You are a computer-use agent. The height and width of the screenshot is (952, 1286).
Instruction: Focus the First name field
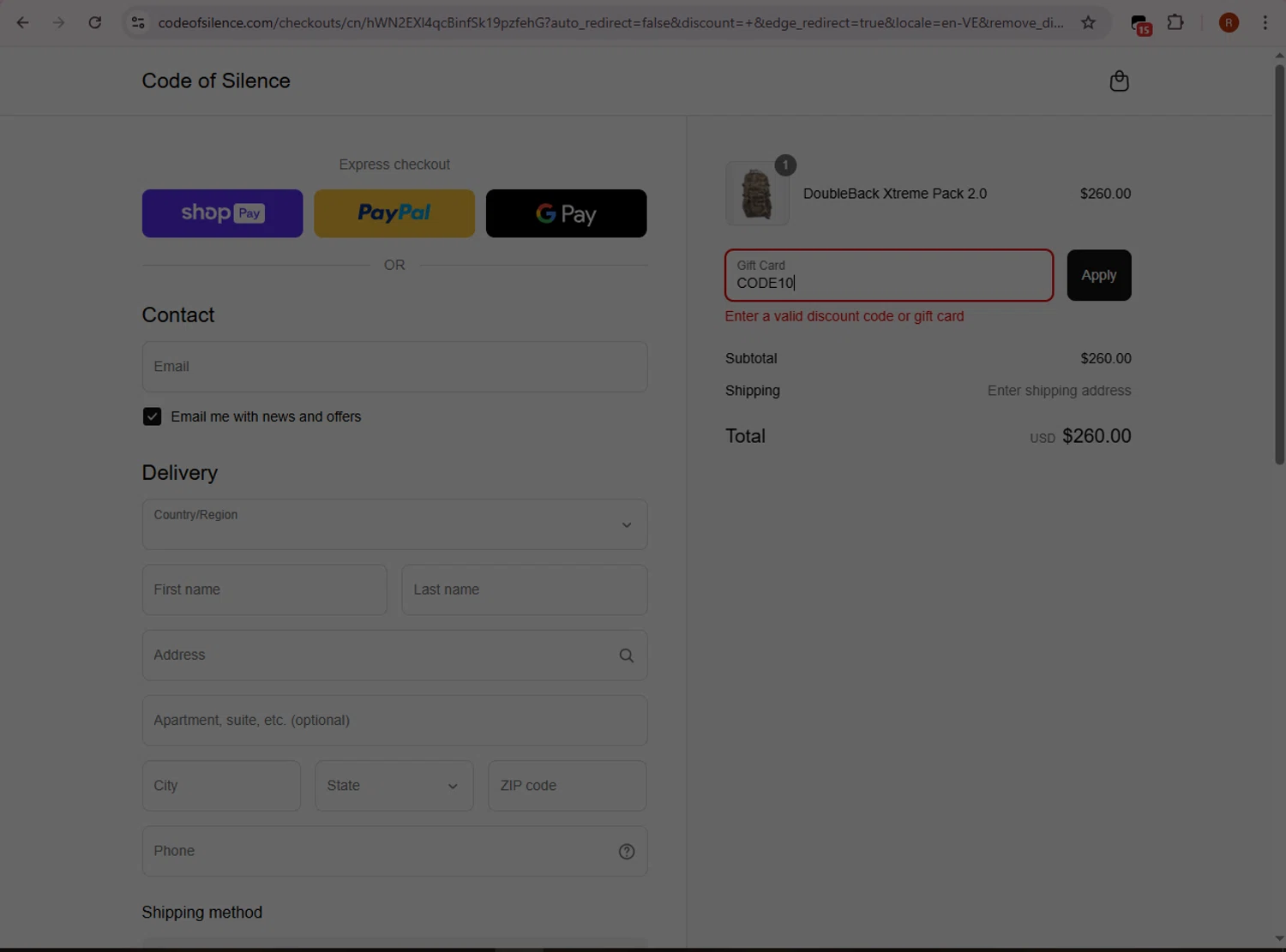click(x=264, y=590)
